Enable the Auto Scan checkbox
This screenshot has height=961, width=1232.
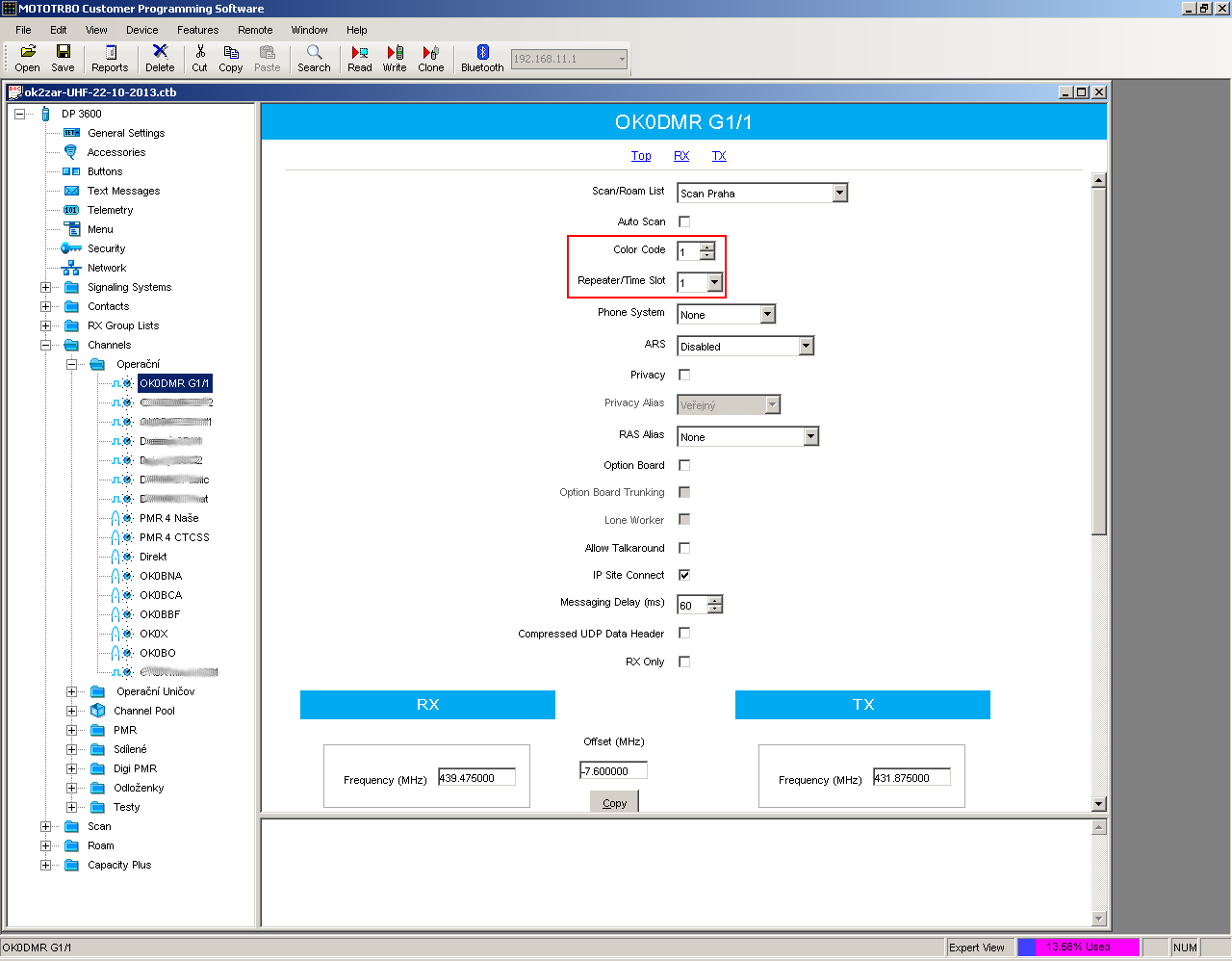[684, 221]
